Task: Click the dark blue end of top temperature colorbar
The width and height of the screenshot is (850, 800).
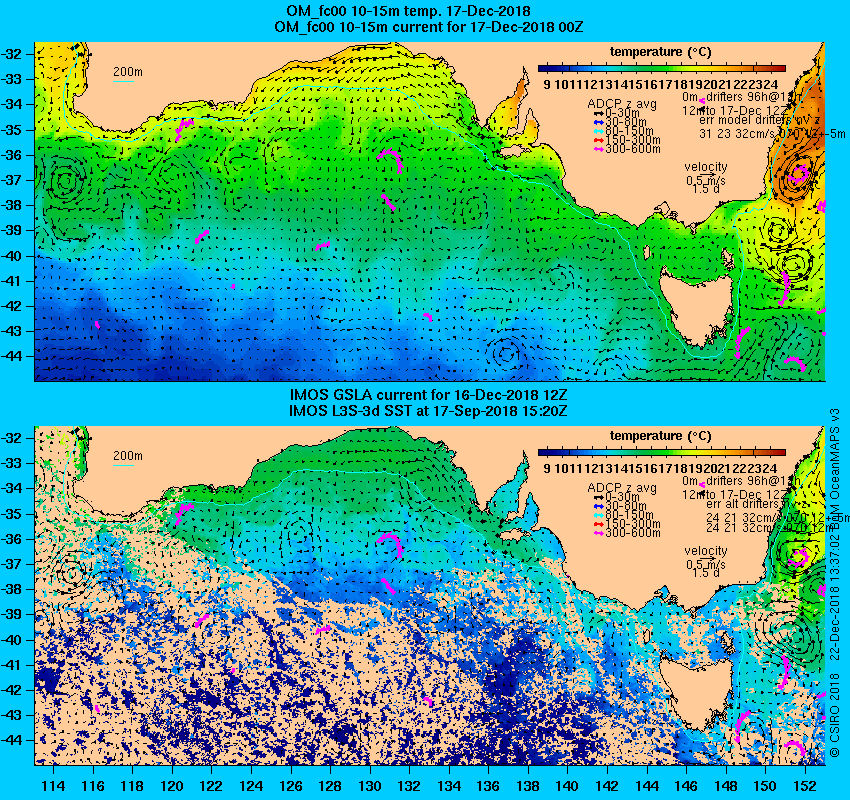Action: (545, 68)
